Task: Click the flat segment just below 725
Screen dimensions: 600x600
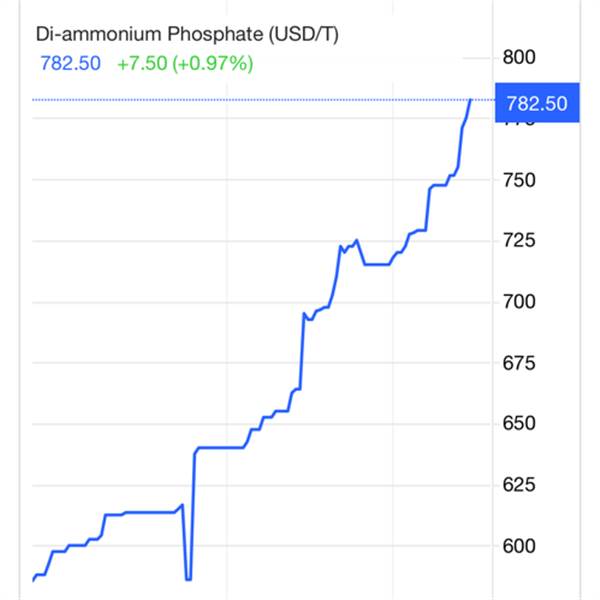Action: click(377, 264)
